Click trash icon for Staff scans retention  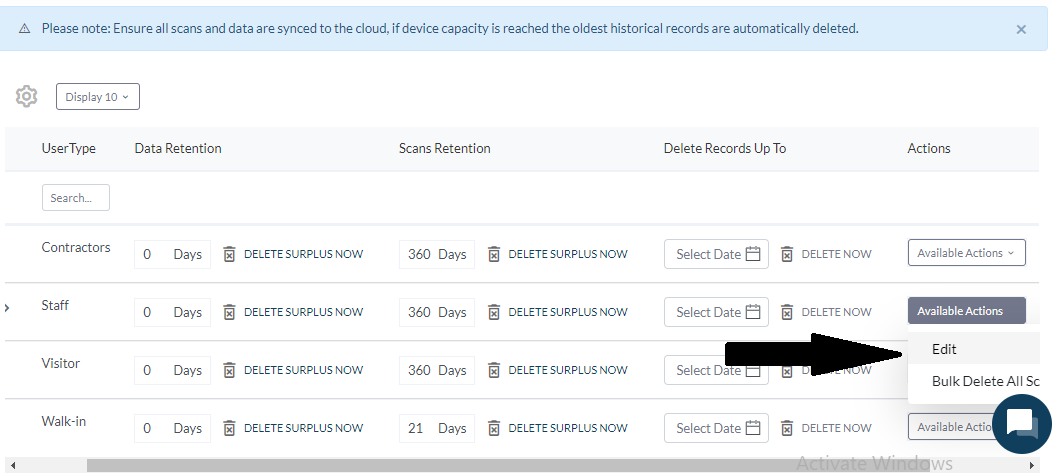click(494, 312)
